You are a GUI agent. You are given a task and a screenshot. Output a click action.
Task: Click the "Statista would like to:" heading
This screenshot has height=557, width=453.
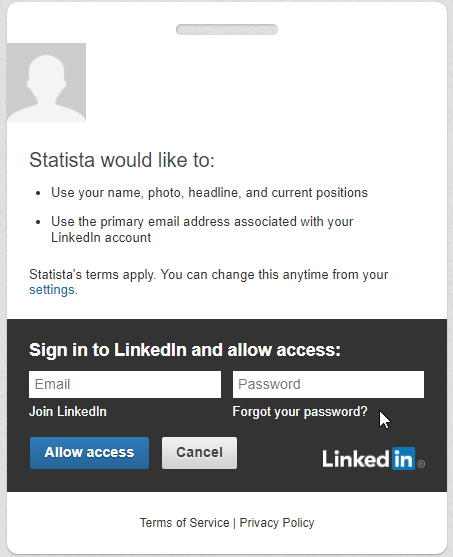click(122, 160)
